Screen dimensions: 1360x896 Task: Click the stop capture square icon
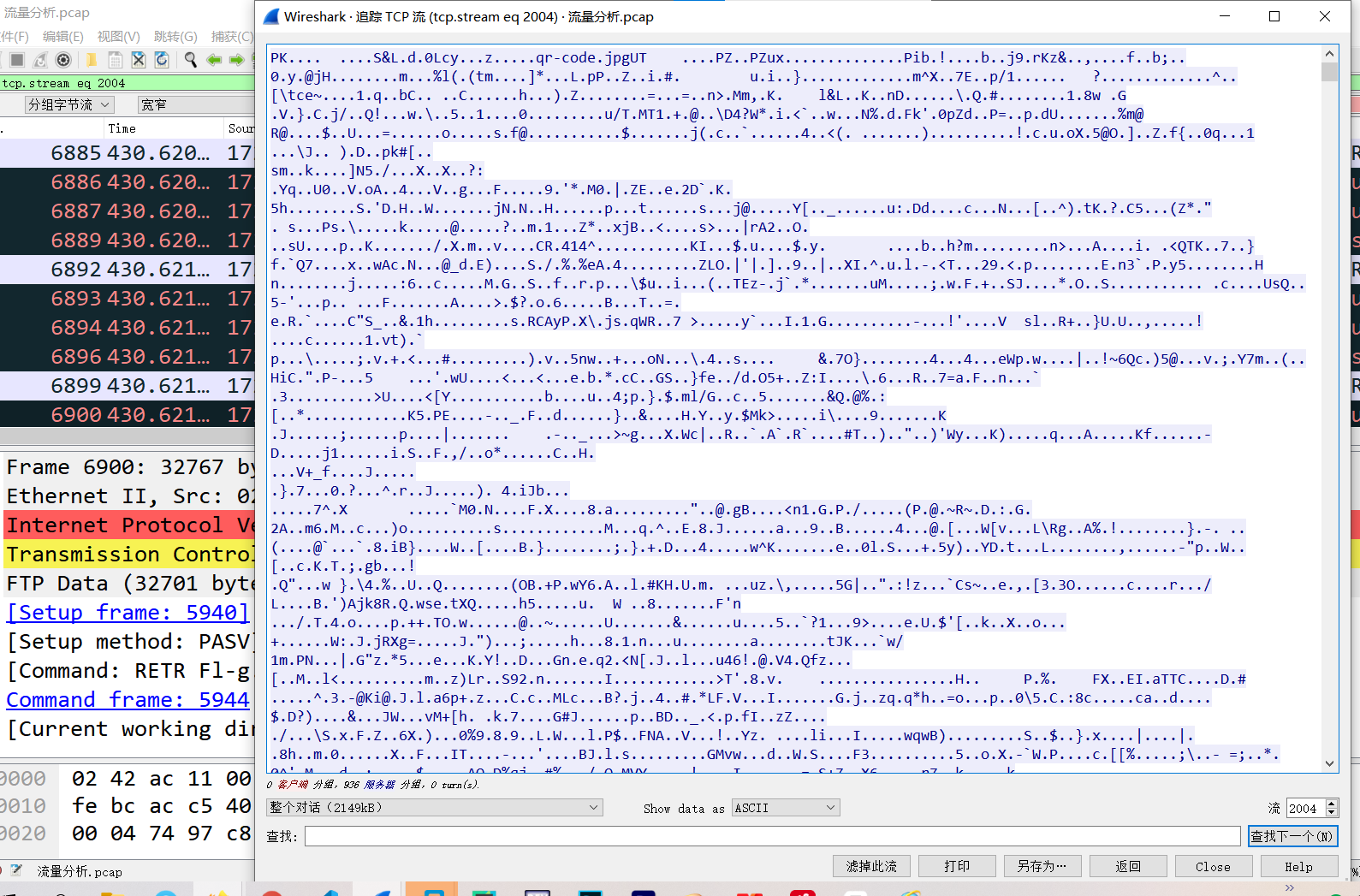tap(16, 59)
